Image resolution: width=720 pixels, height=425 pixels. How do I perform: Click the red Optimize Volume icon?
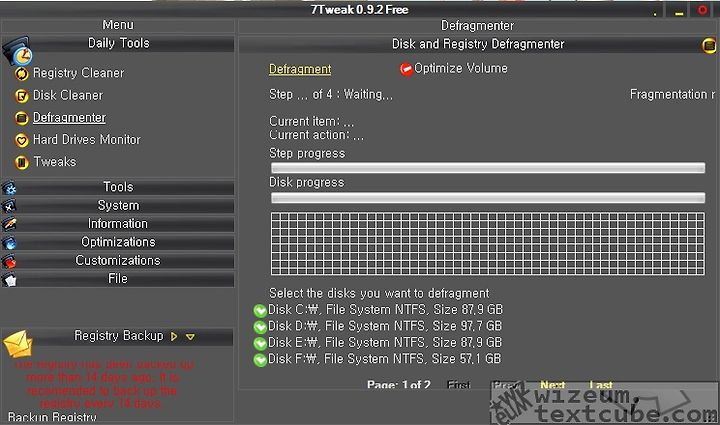click(406, 69)
